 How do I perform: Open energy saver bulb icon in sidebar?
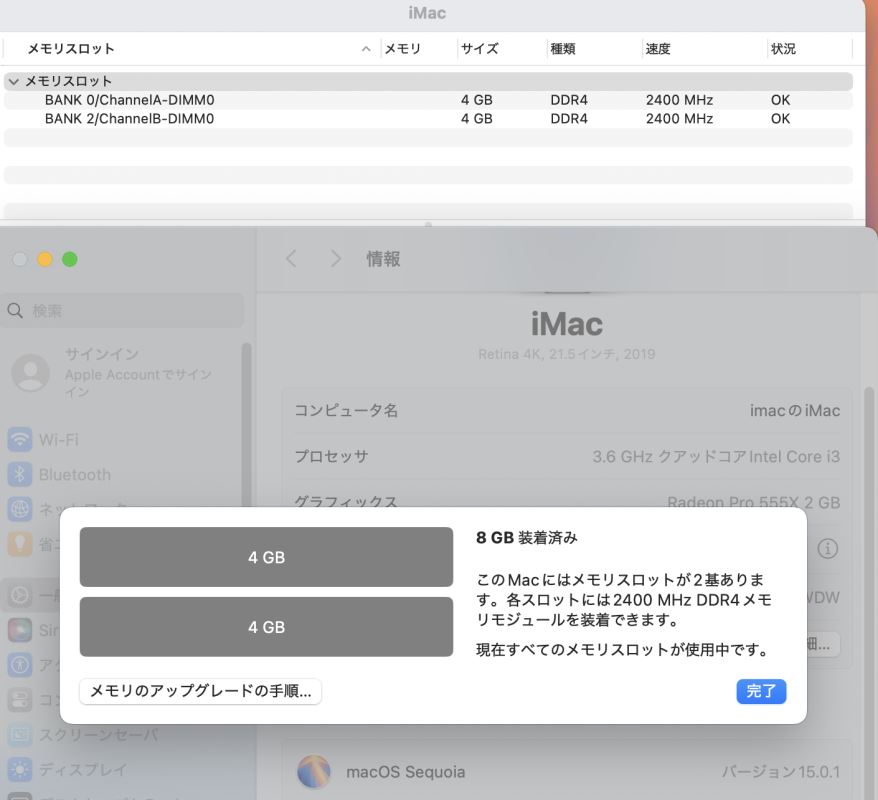[20, 543]
